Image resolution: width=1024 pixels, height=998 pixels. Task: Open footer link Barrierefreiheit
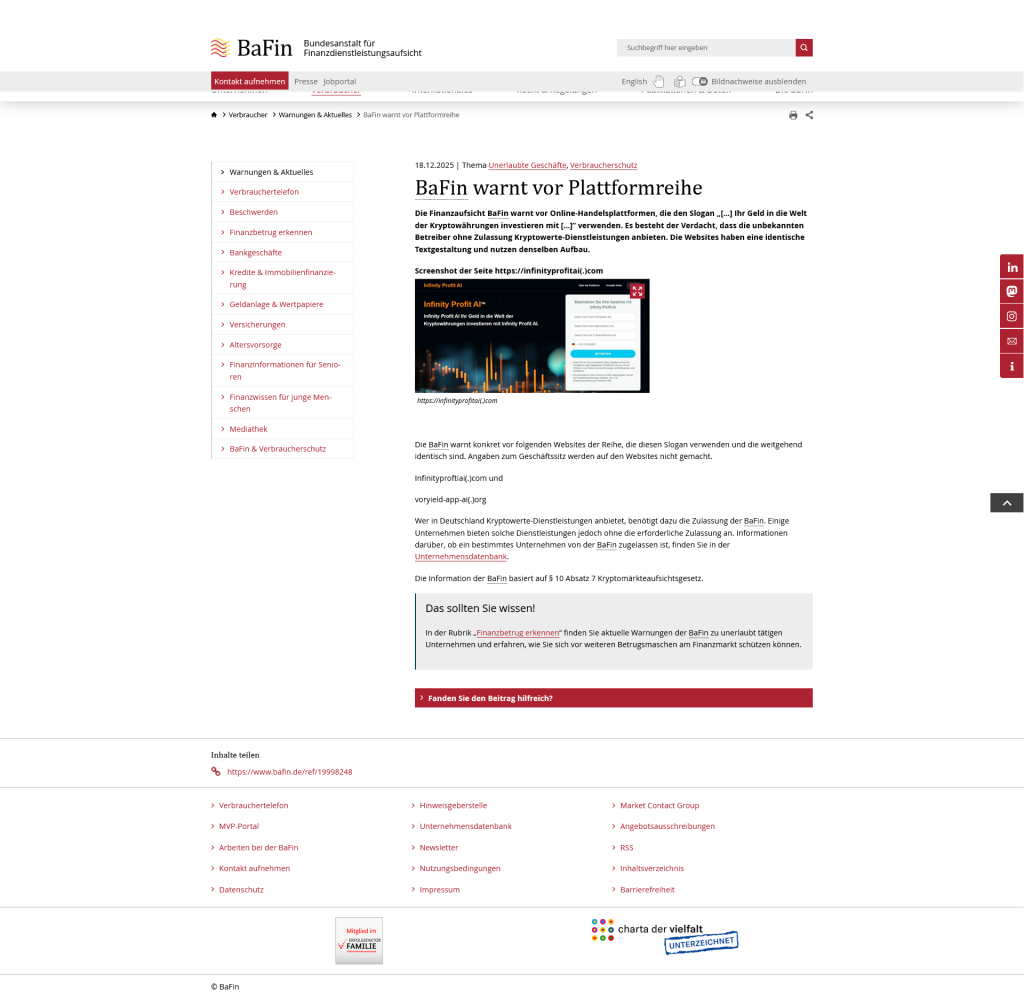coord(647,890)
